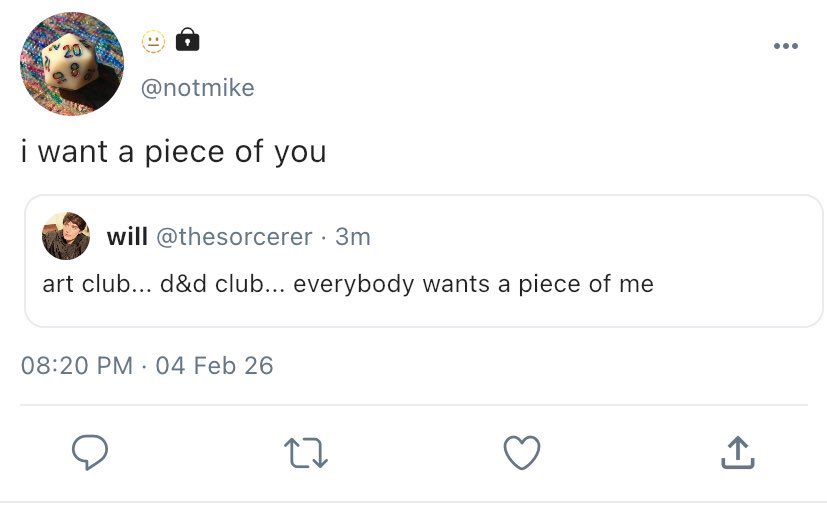827x506 pixels.
Task: Open the three-dot more options menu
Action: pyautogui.click(x=785, y=45)
